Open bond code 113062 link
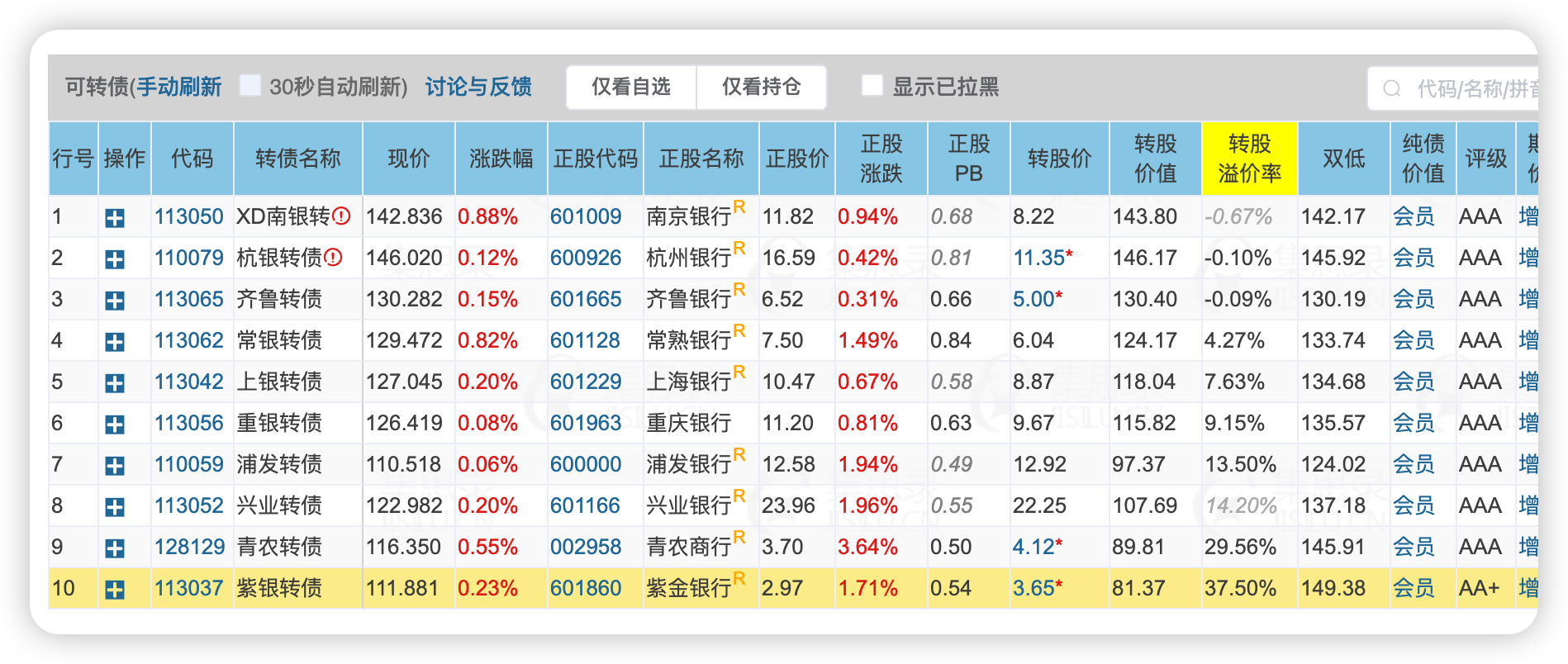This screenshot has height=664, width=1568. tap(189, 340)
